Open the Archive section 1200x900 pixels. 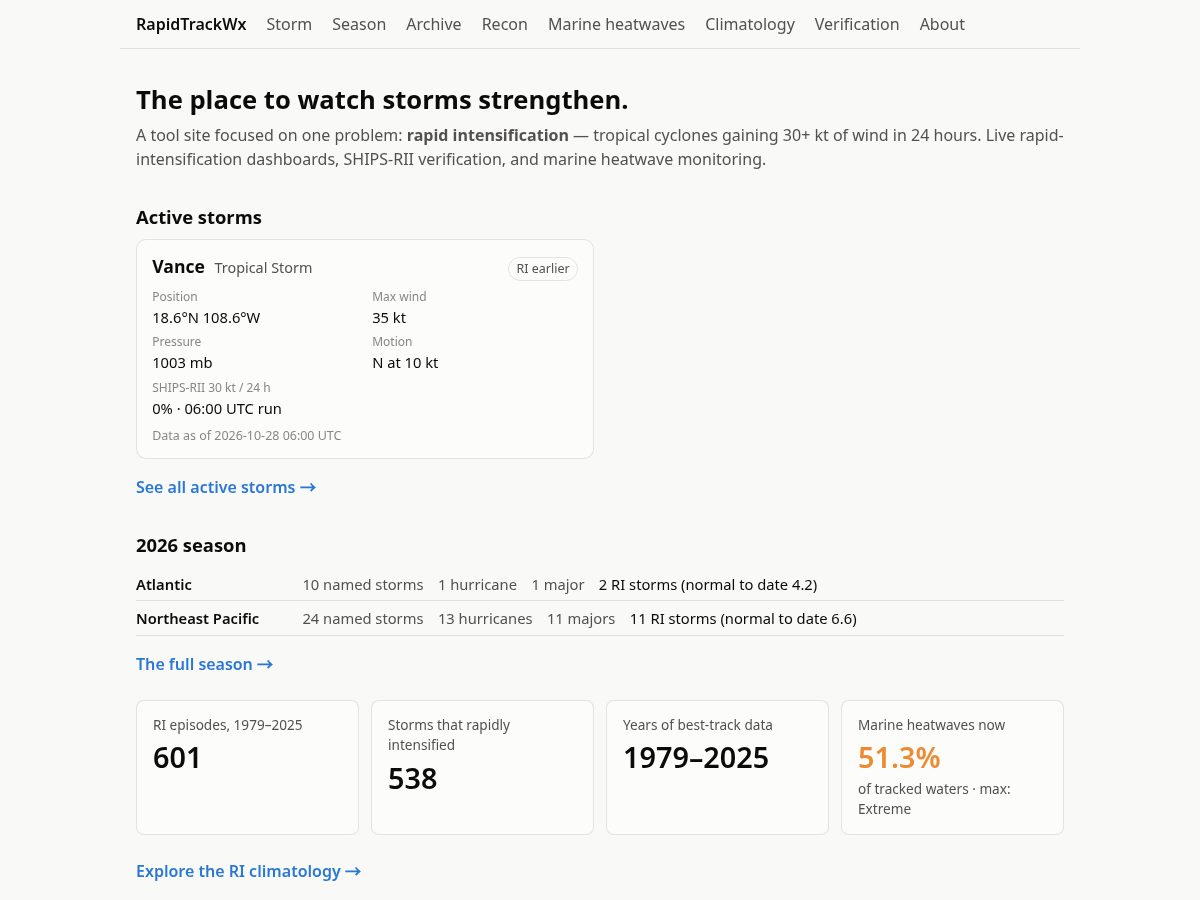coord(434,24)
